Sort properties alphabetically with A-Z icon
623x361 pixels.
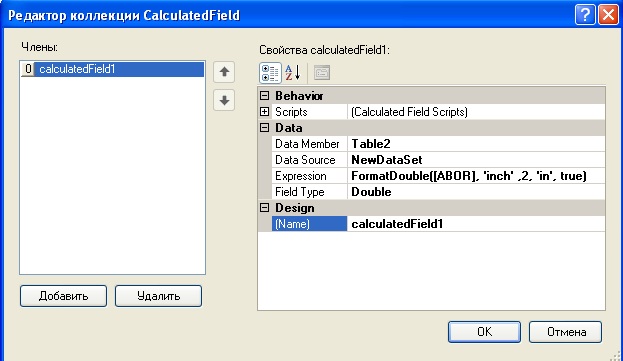tap(292, 73)
